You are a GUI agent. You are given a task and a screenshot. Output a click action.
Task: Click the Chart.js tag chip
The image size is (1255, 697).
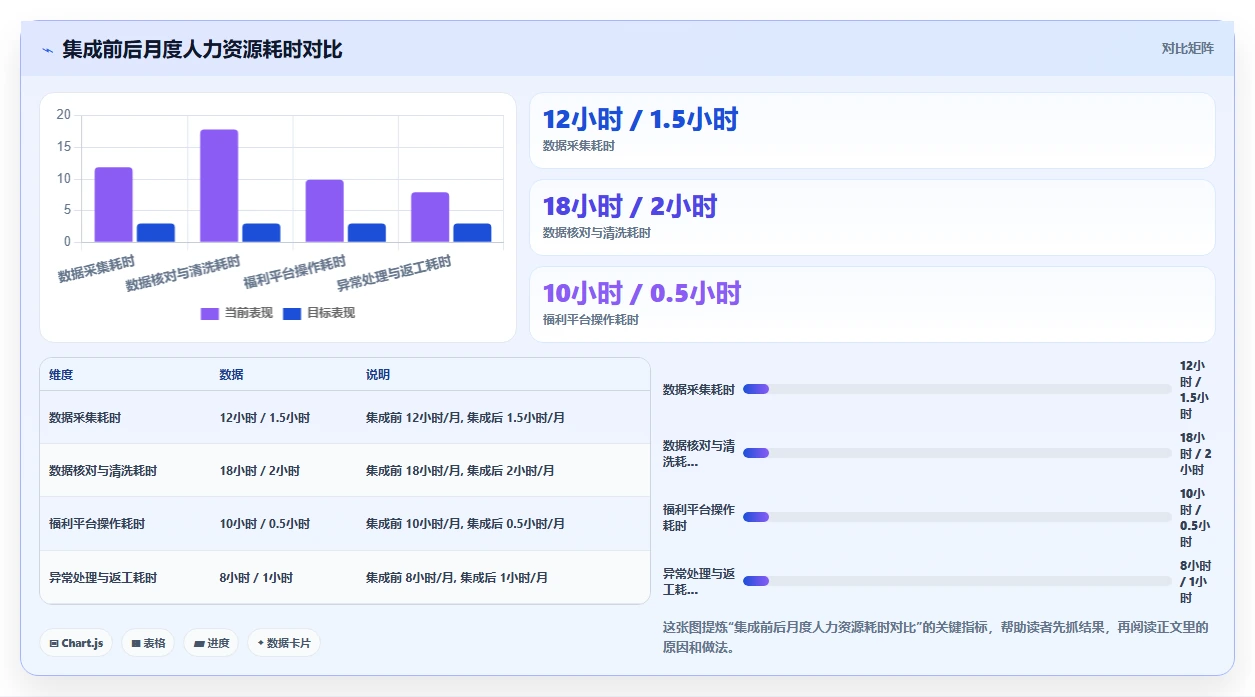pyautogui.click(x=76, y=643)
